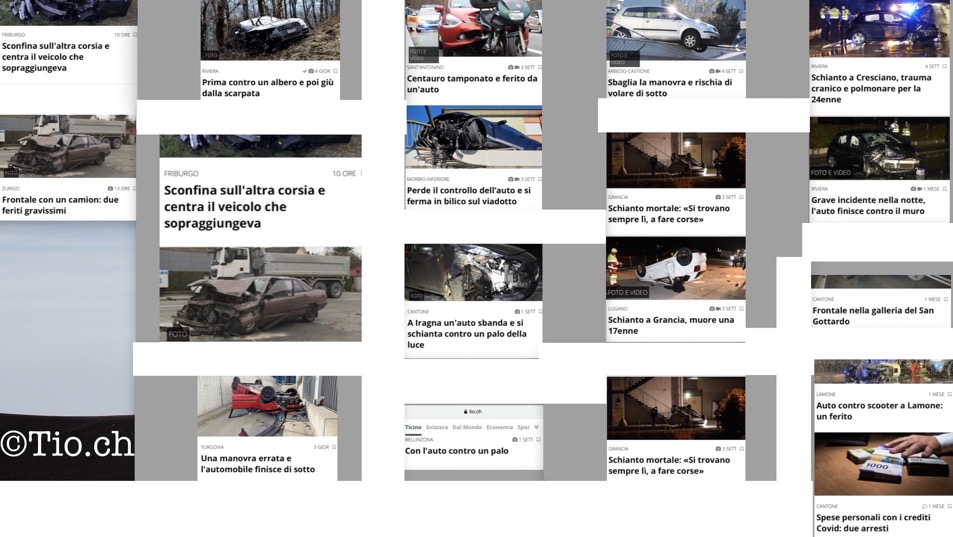Expand the section menu chevron after Spor
The width and height of the screenshot is (953, 537).
[x=537, y=427]
